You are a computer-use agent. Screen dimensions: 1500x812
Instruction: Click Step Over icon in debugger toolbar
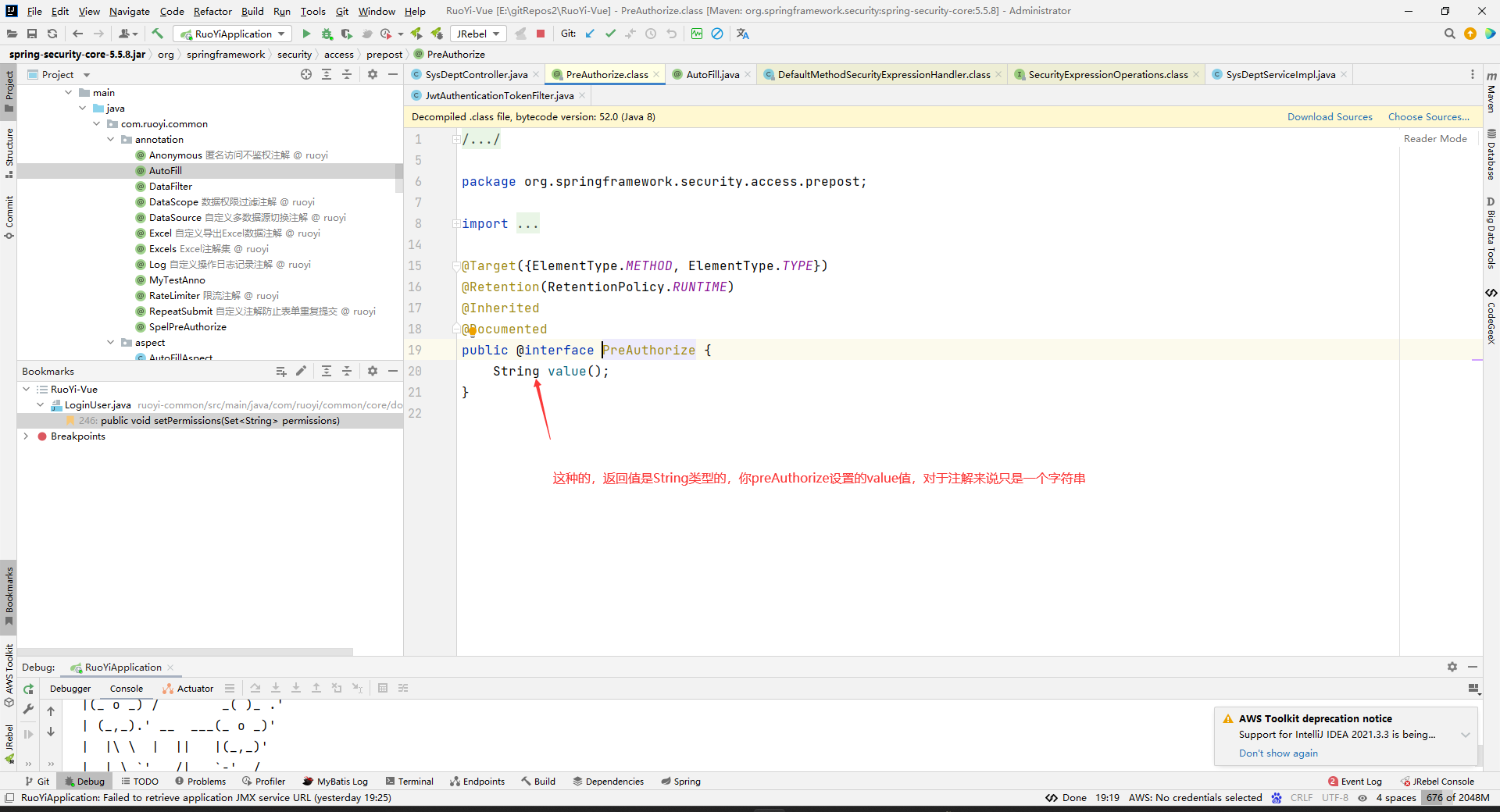(255, 688)
